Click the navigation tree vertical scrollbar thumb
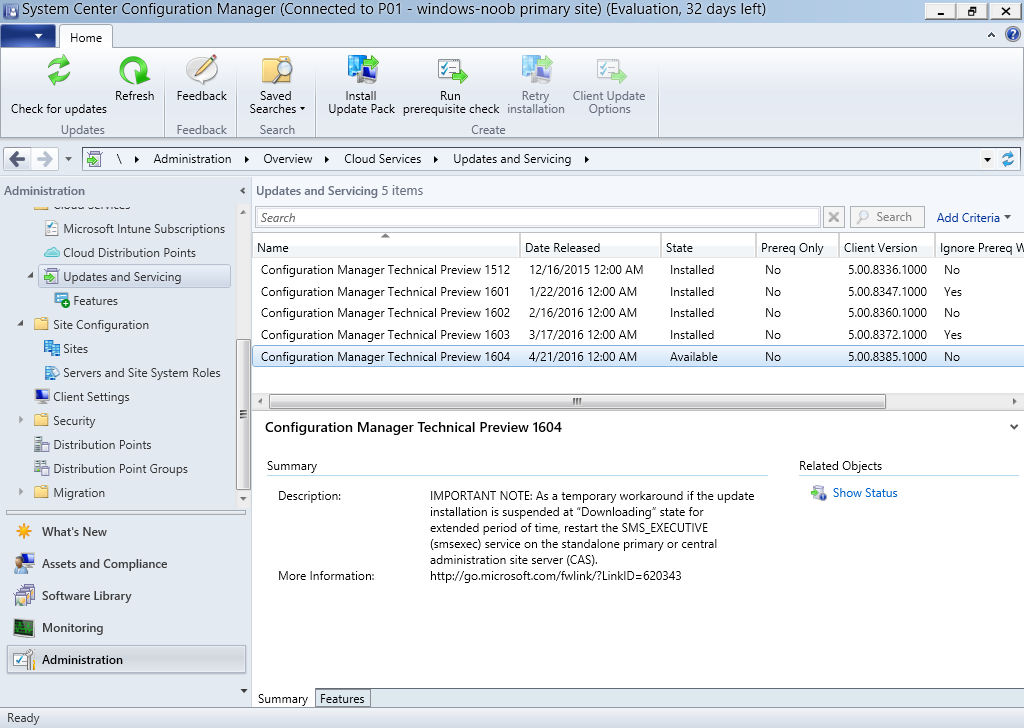Viewport: 1024px width, 728px height. (243, 414)
